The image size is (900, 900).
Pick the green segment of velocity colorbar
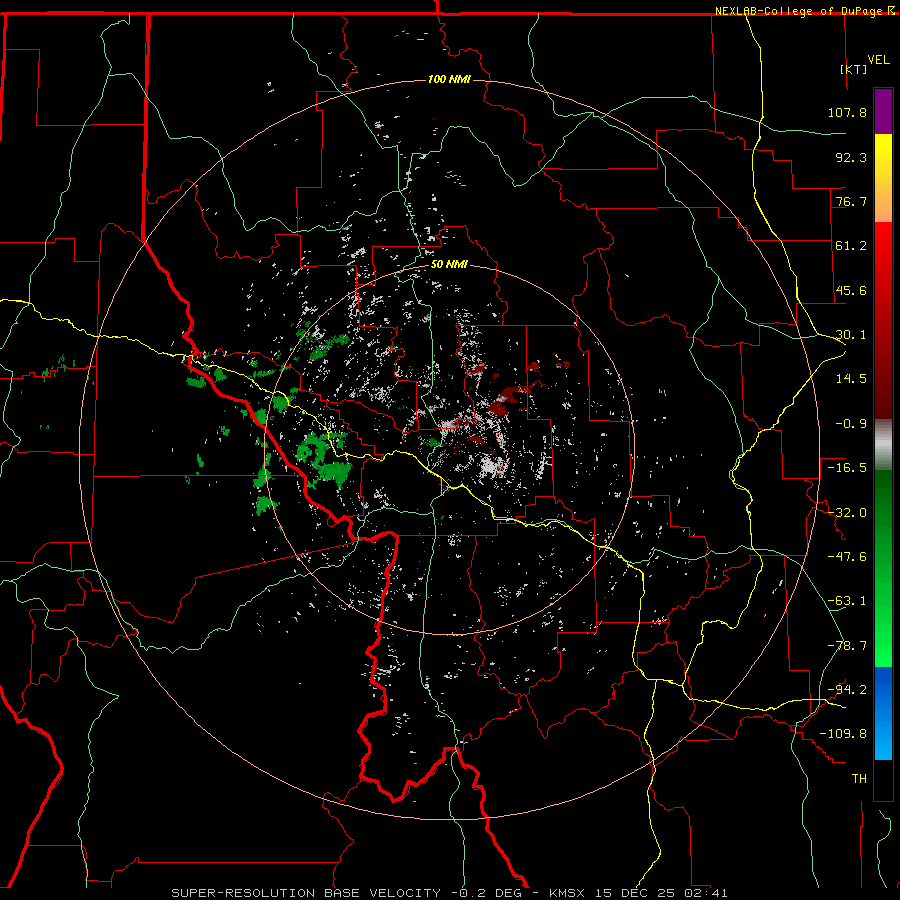[883, 568]
